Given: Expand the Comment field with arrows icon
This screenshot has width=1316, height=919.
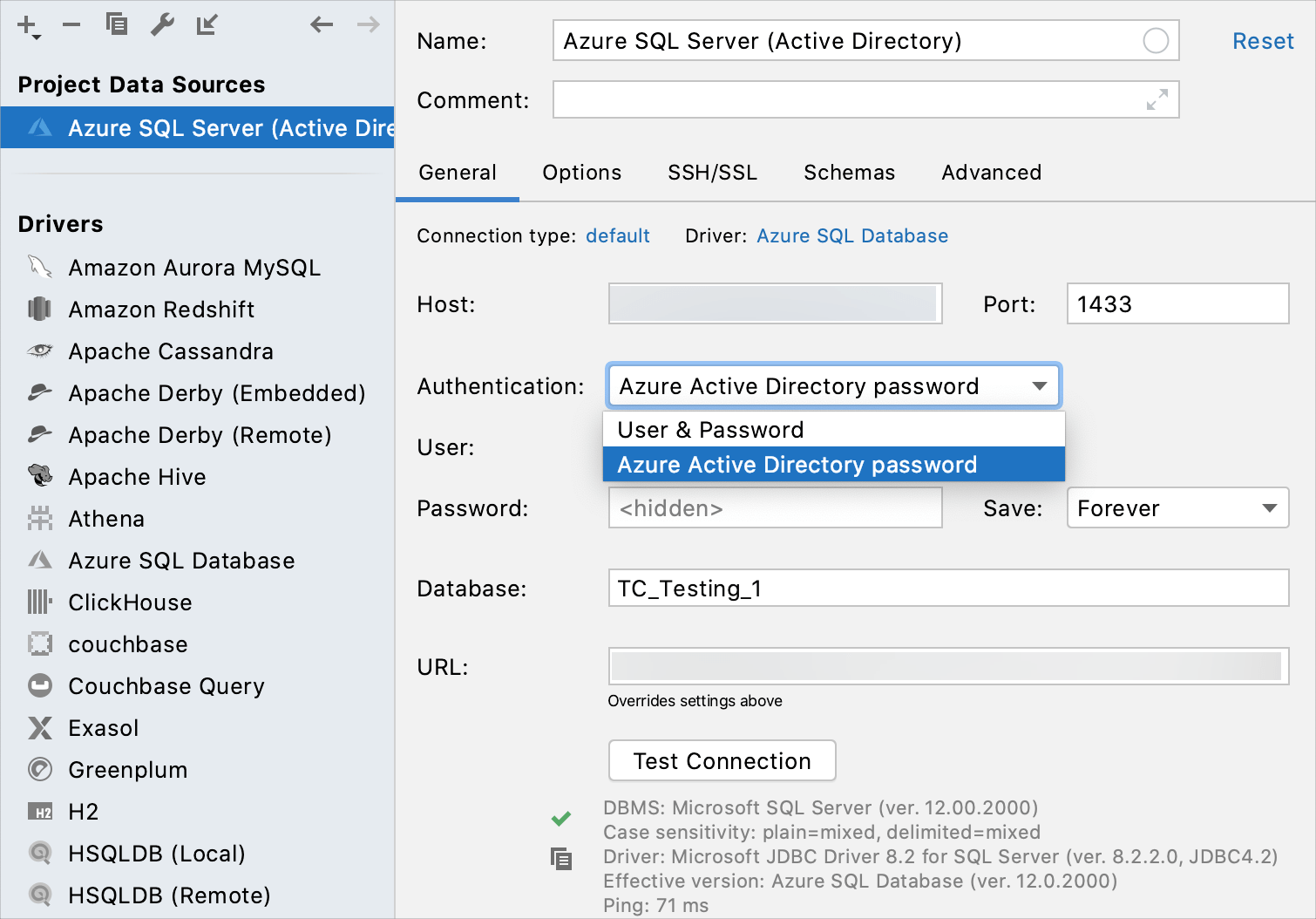Looking at the screenshot, I should (1157, 99).
